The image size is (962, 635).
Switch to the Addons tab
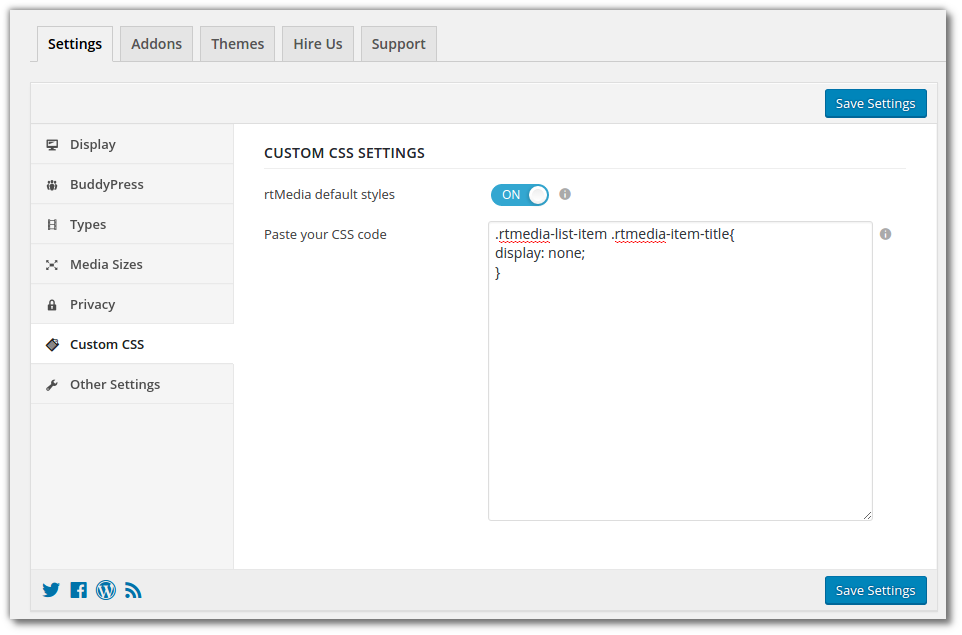point(156,43)
